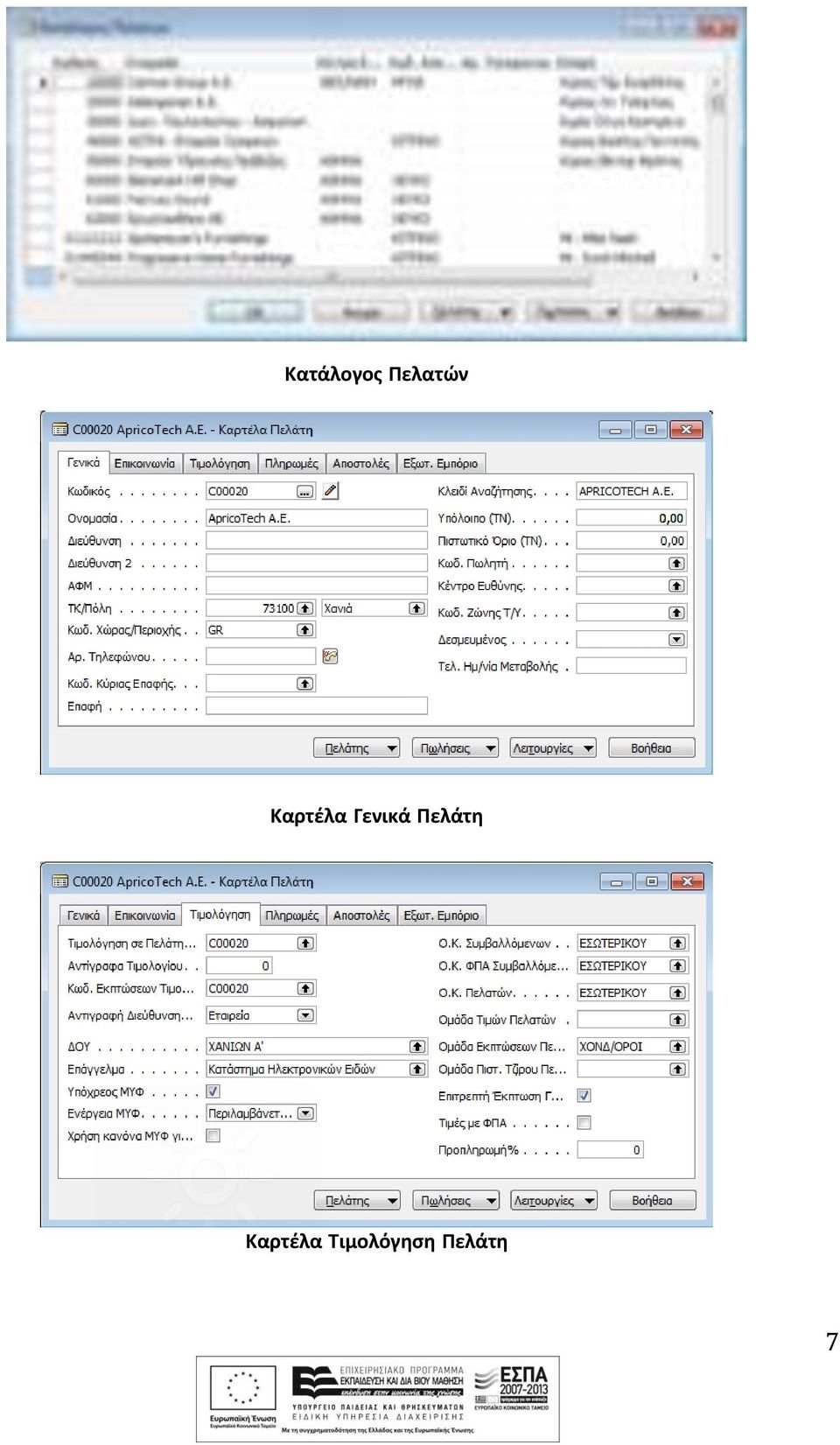Viewport: 840px width, 1445px height.
Task: Open the Λειτουργίες menu button in the bottom window
Action: [x=554, y=1201]
